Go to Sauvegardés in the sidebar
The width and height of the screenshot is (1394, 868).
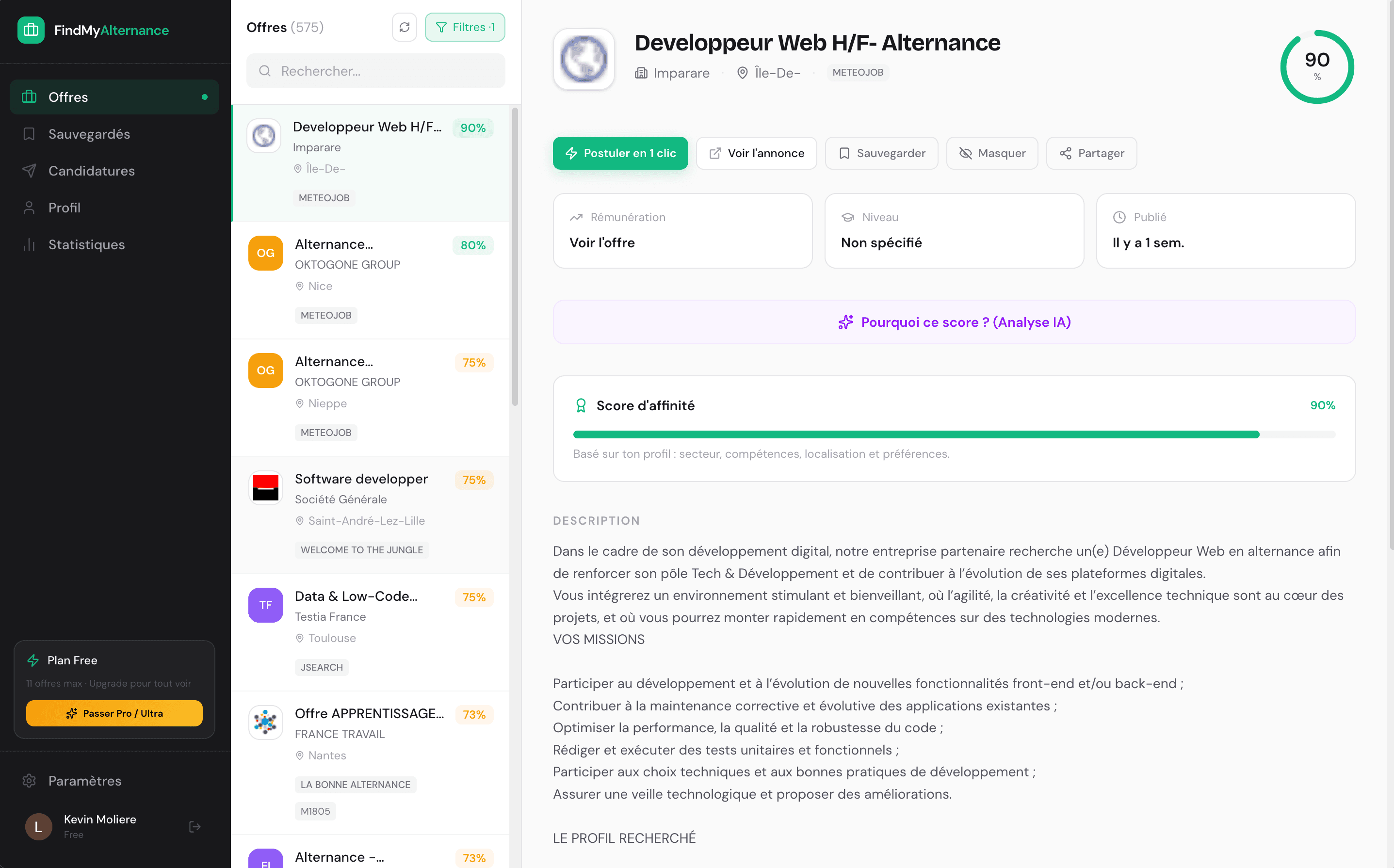pyautogui.click(x=114, y=134)
